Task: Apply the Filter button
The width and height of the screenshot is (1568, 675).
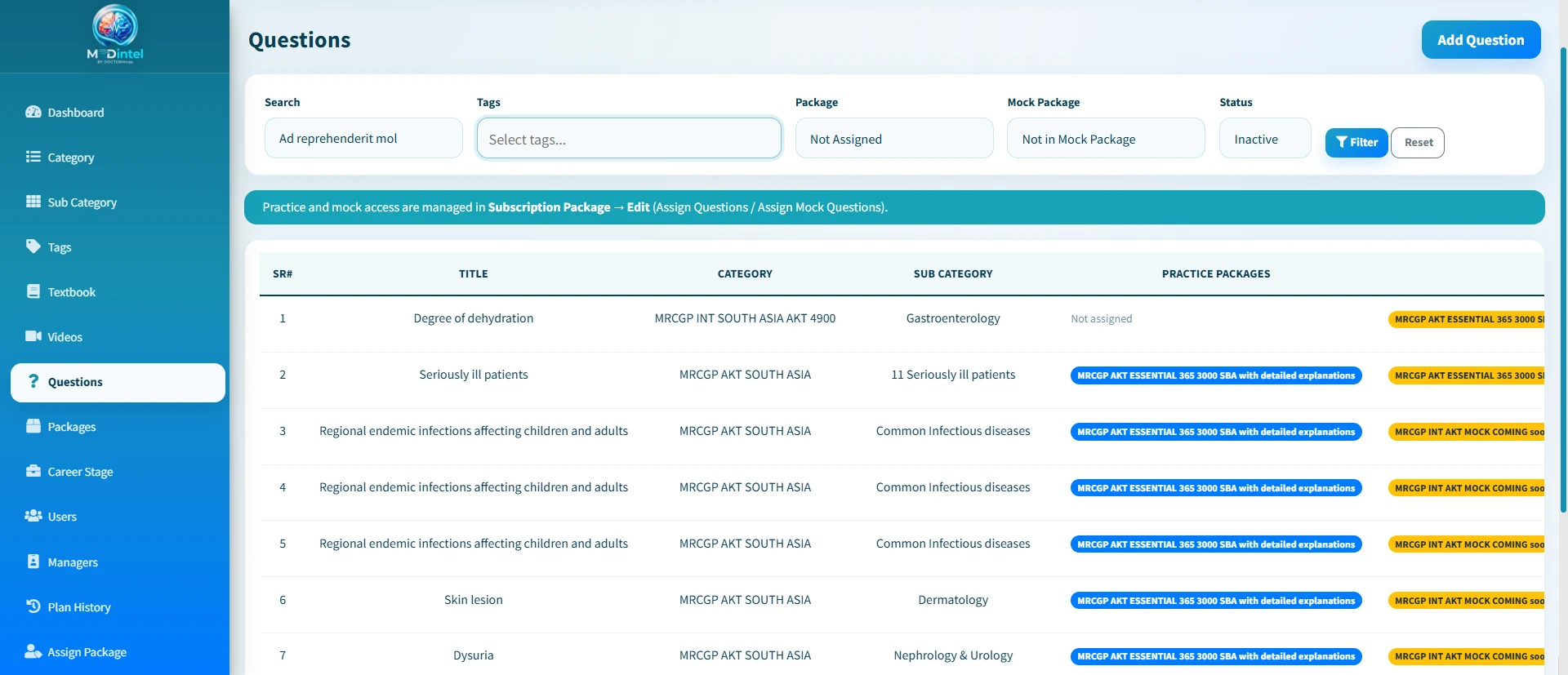Action: pos(1356,142)
